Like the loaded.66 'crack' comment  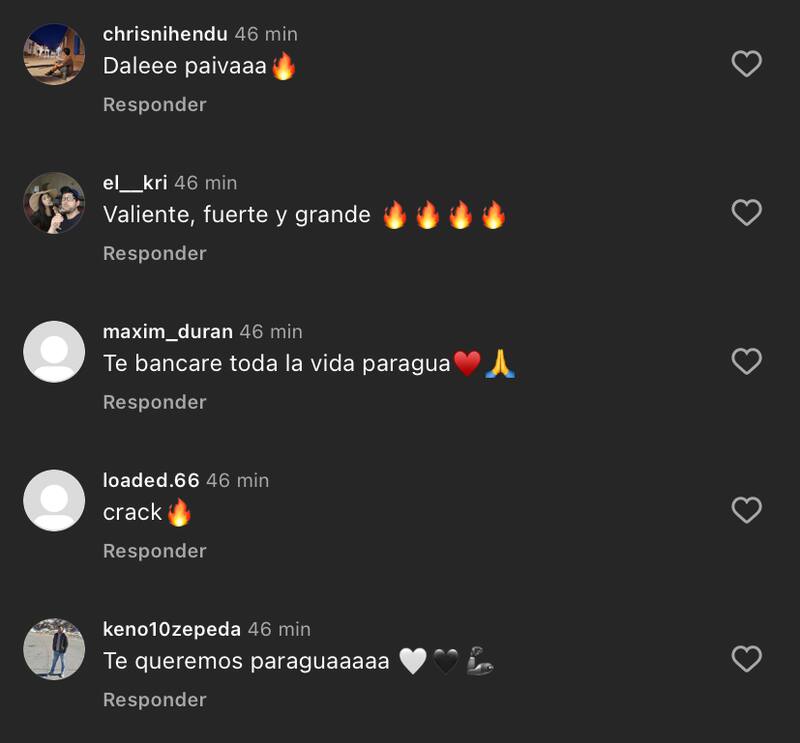point(746,510)
